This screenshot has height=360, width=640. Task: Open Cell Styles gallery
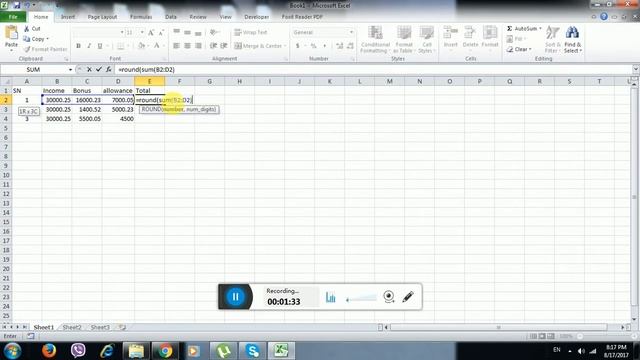point(427,40)
